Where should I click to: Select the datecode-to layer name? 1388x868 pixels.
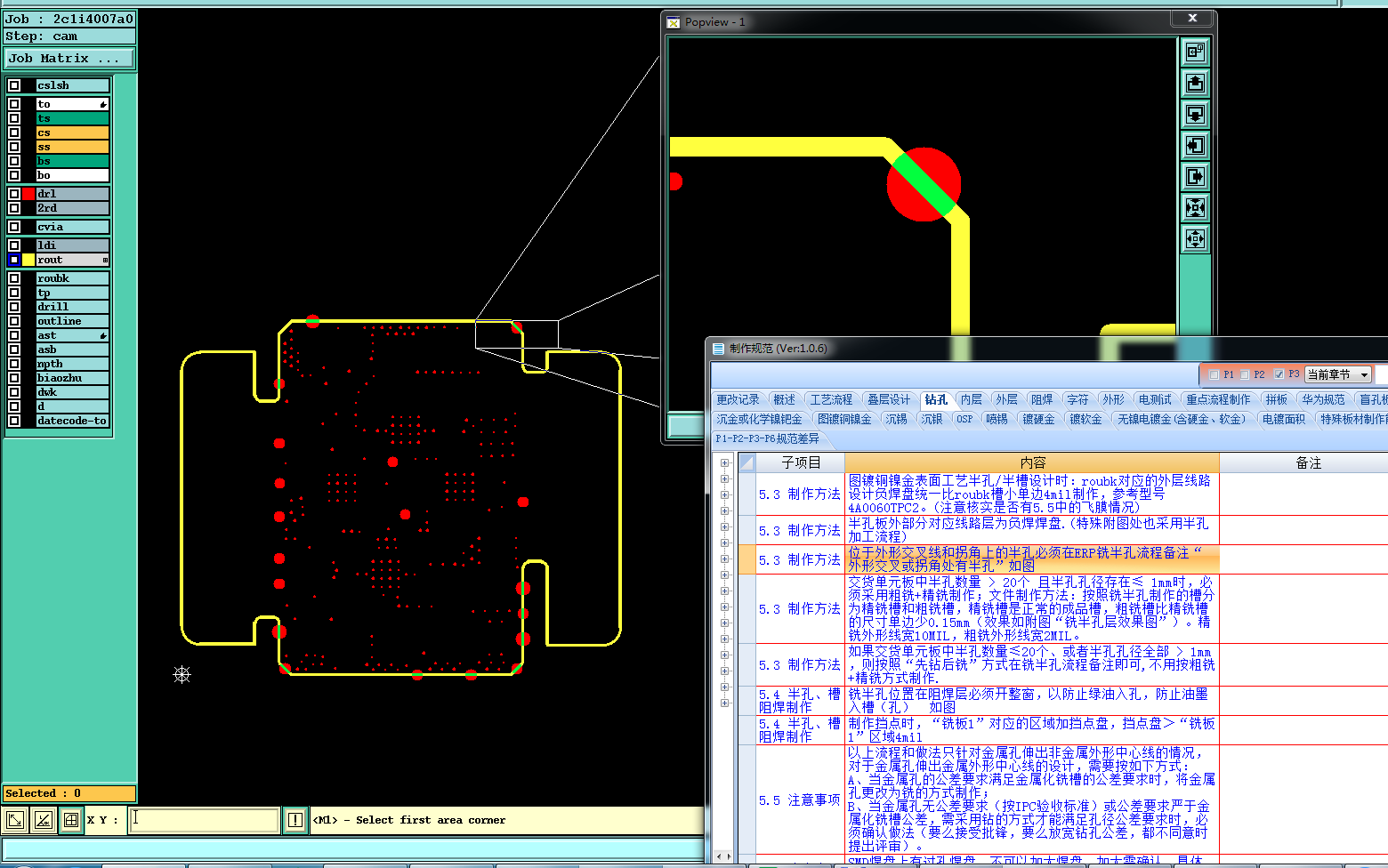(72, 421)
